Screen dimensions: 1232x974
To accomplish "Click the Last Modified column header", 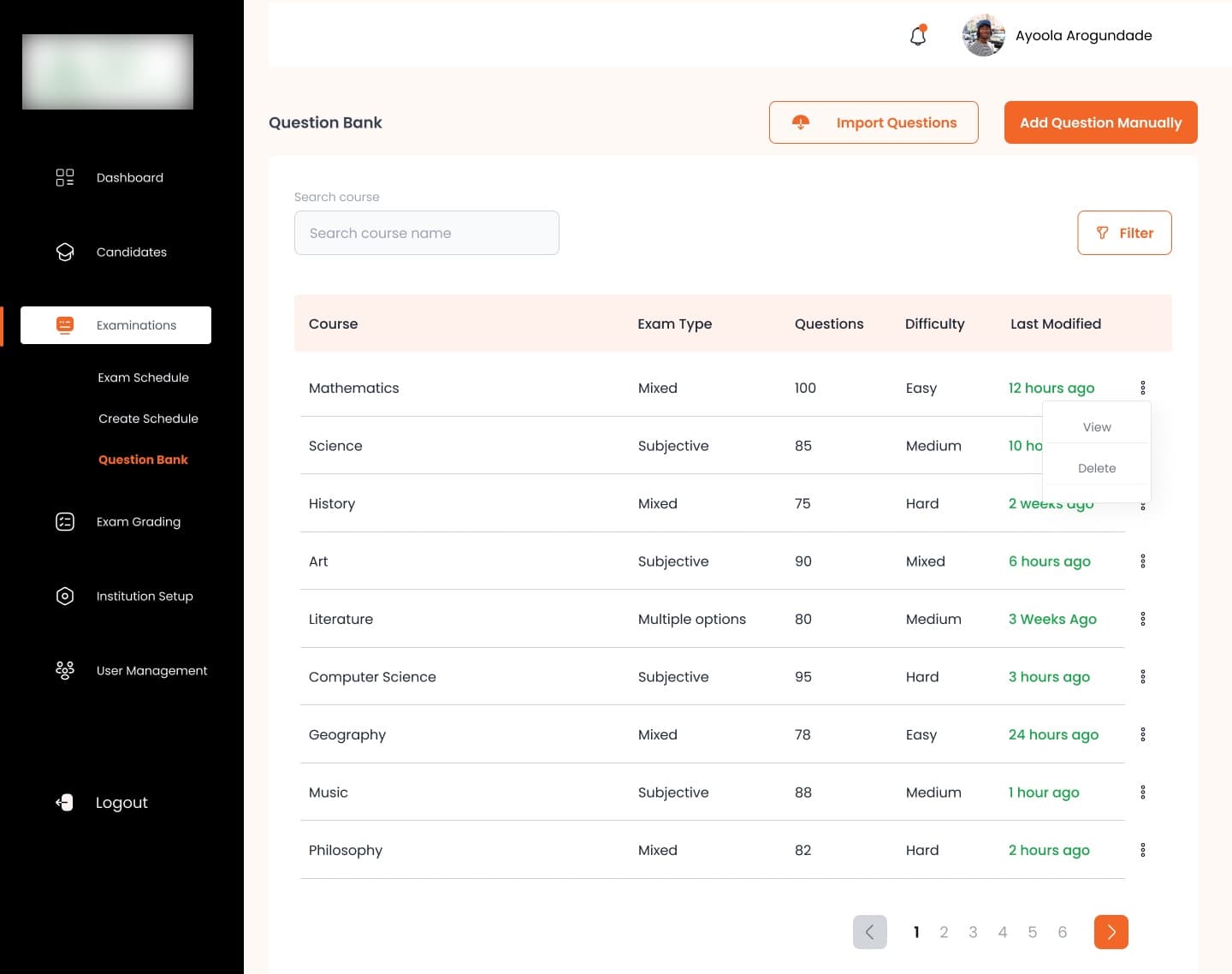I will point(1056,324).
